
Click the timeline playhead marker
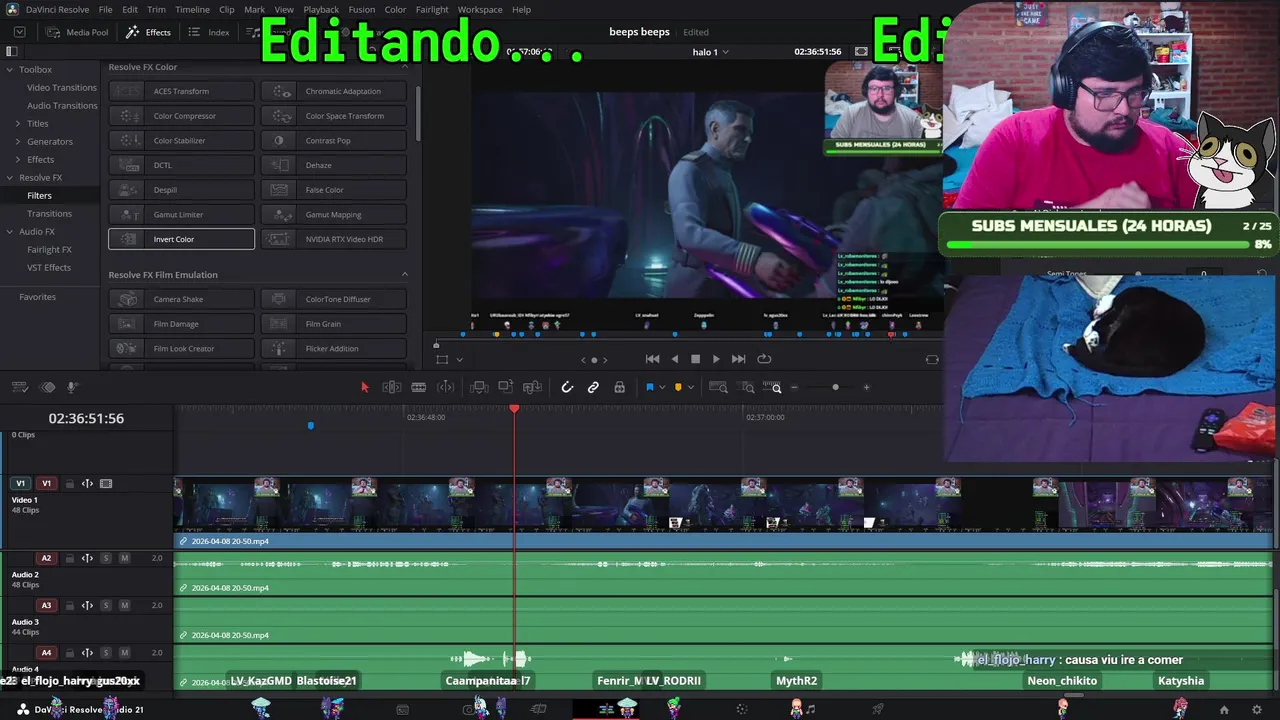point(515,409)
